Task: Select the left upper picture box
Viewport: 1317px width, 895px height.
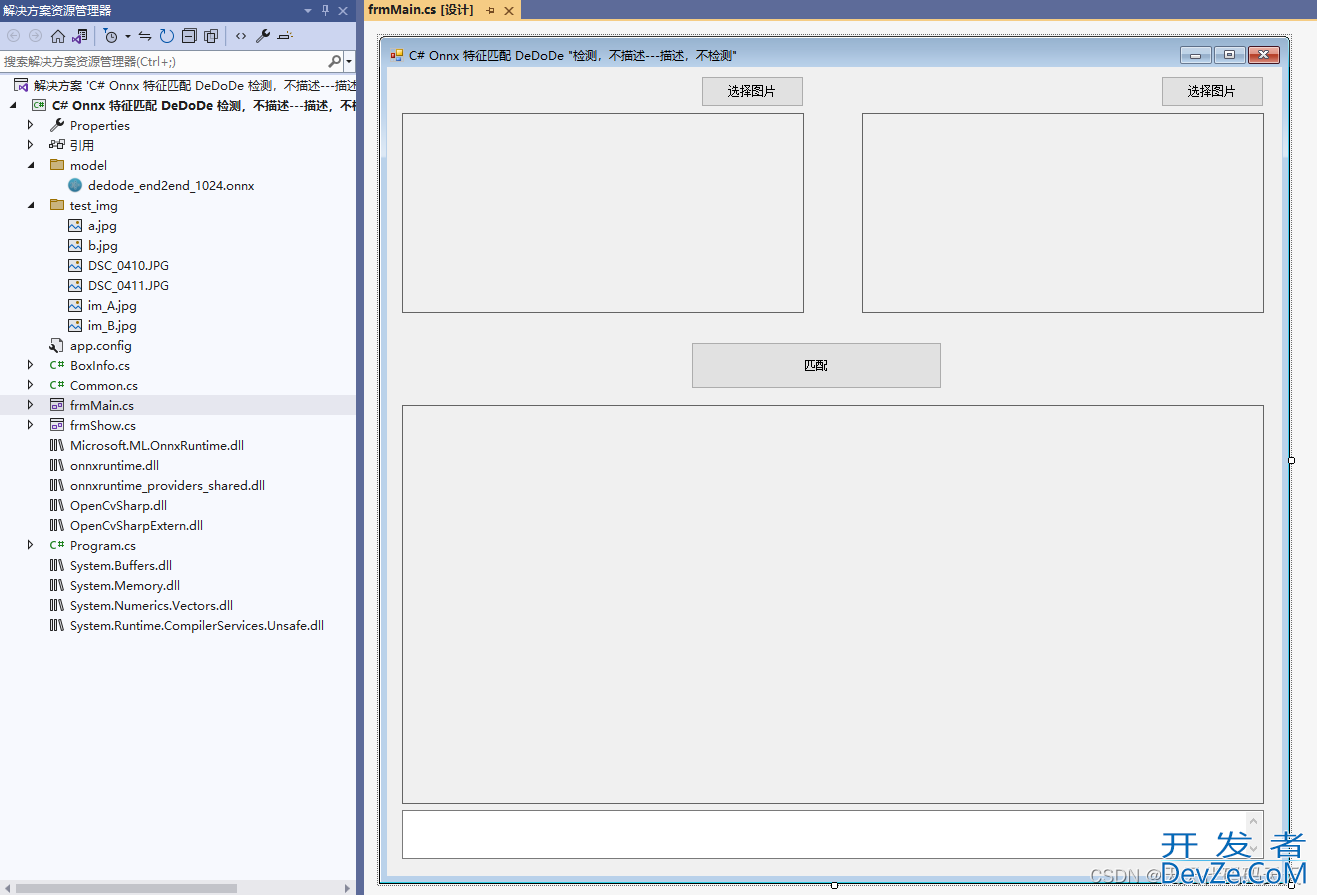Action: point(603,213)
